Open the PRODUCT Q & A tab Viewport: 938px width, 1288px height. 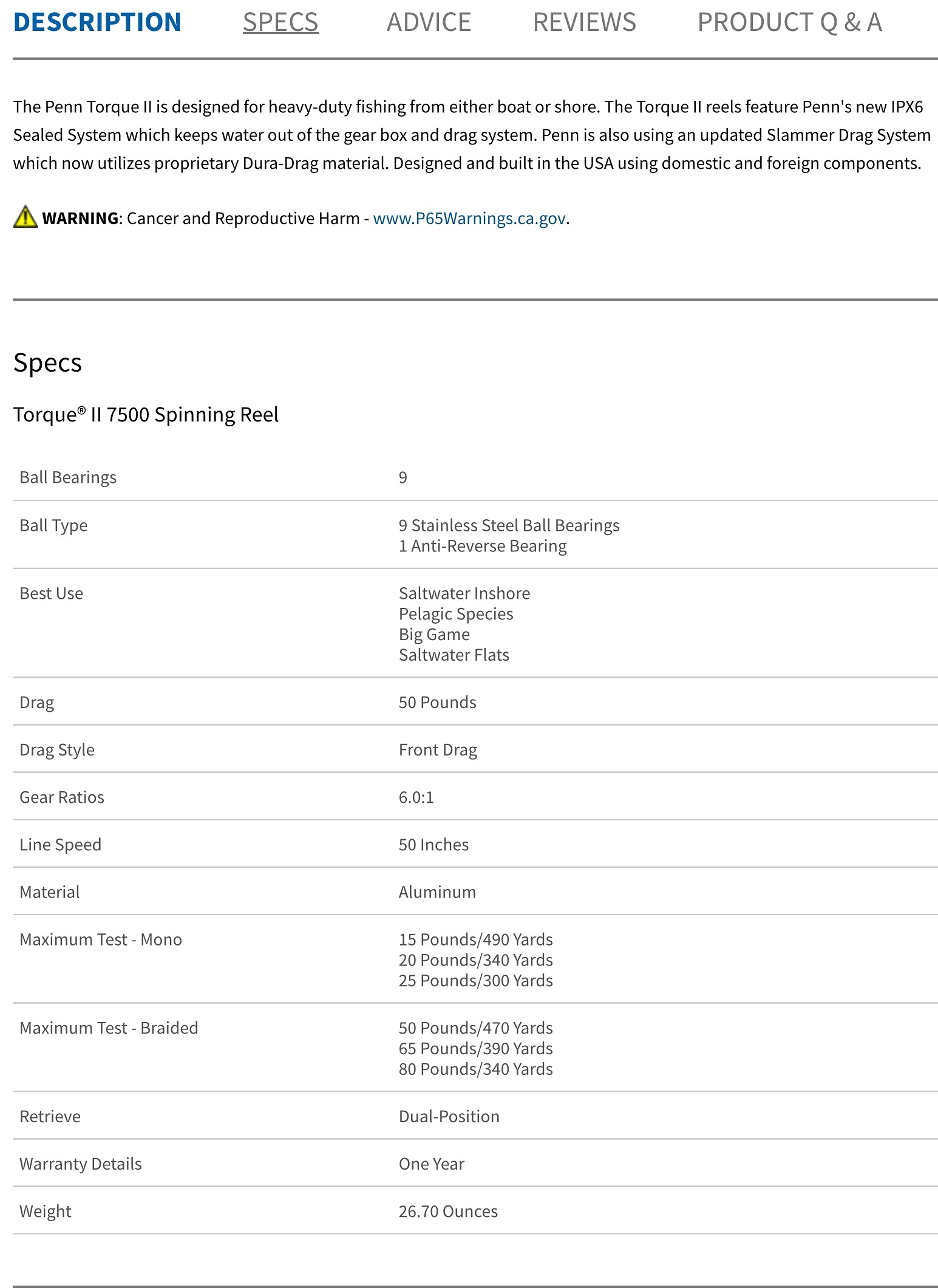pos(789,22)
